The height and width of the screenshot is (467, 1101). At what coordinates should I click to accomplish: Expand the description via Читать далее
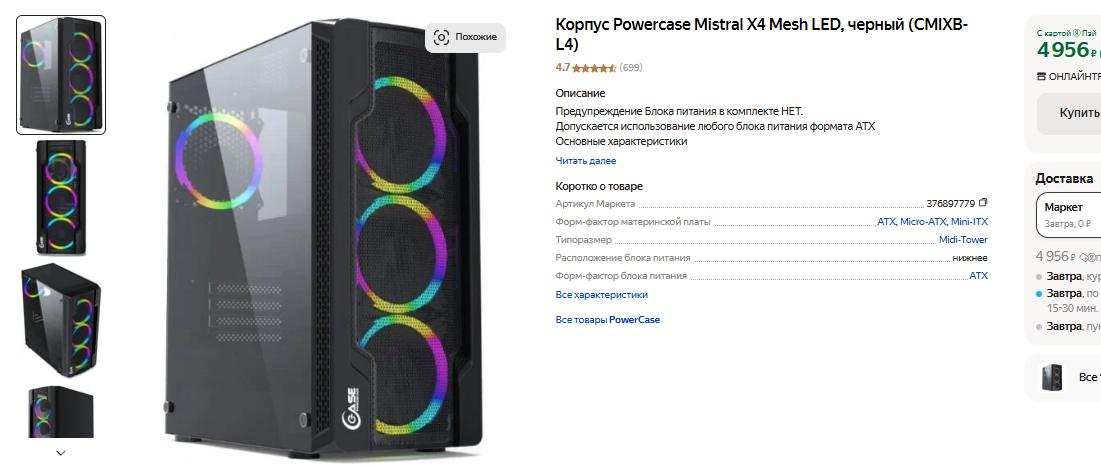[x=586, y=161]
